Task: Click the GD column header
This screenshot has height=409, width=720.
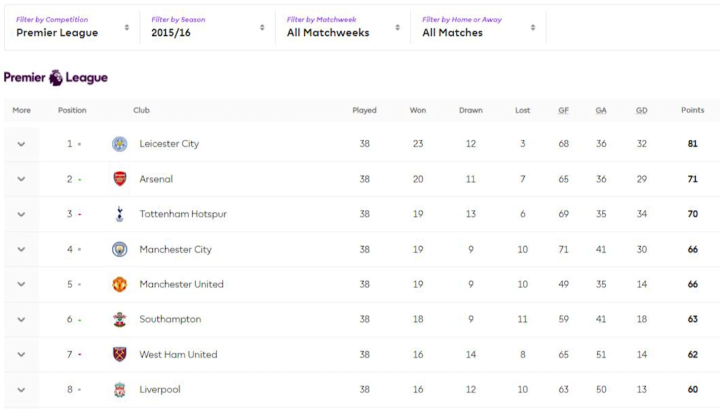Action: 641,110
